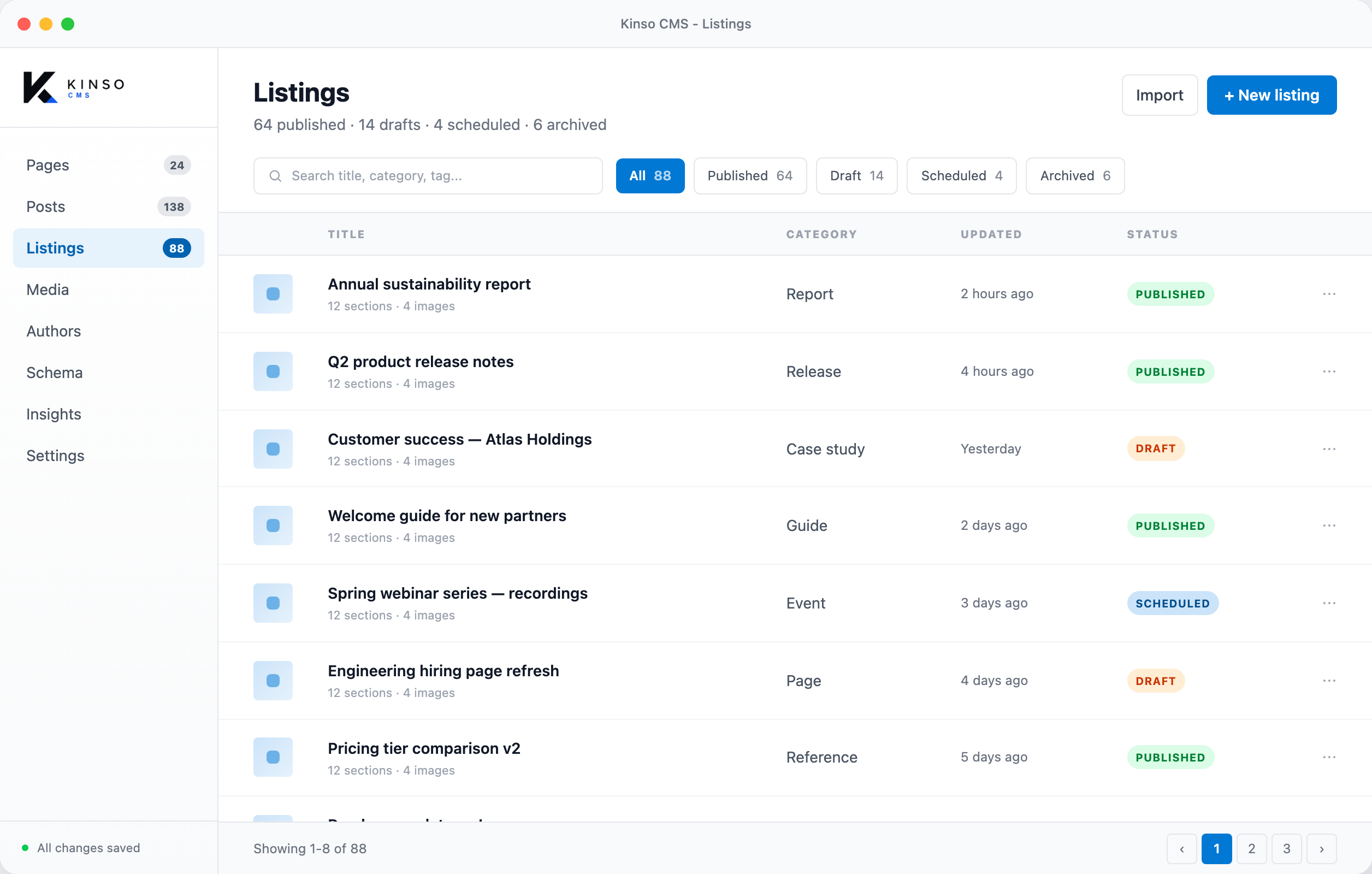1372x874 pixels.
Task: Open Settings in the sidebar
Action: (x=108, y=456)
